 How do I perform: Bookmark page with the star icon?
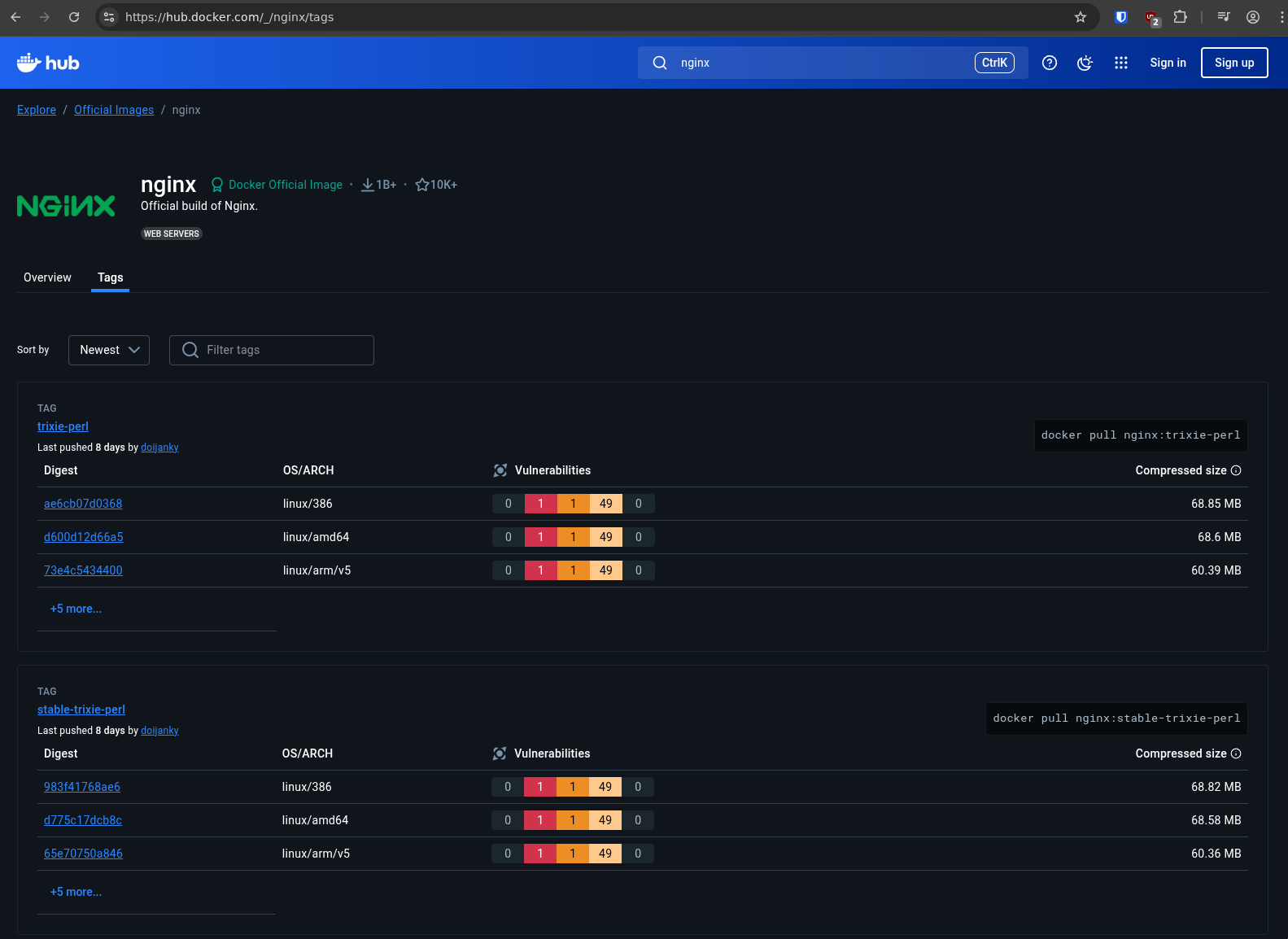point(1081,17)
